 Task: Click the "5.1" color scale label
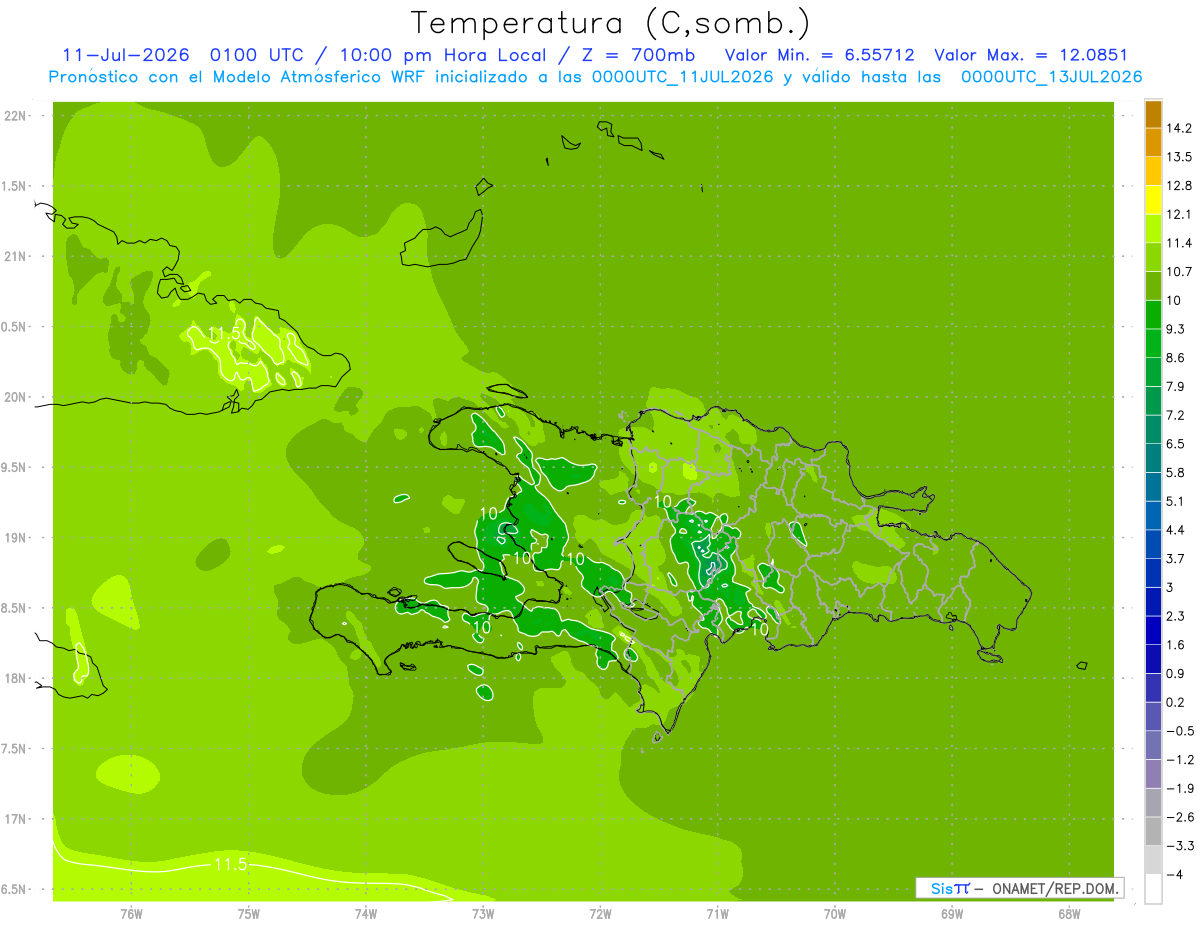[1175, 501]
